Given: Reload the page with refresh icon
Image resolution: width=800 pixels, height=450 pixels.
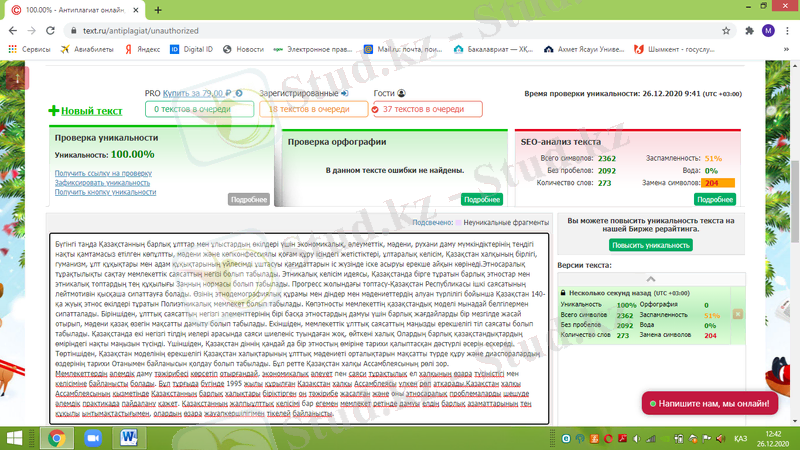Looking at the screenshot, I should tap(50, 31).
